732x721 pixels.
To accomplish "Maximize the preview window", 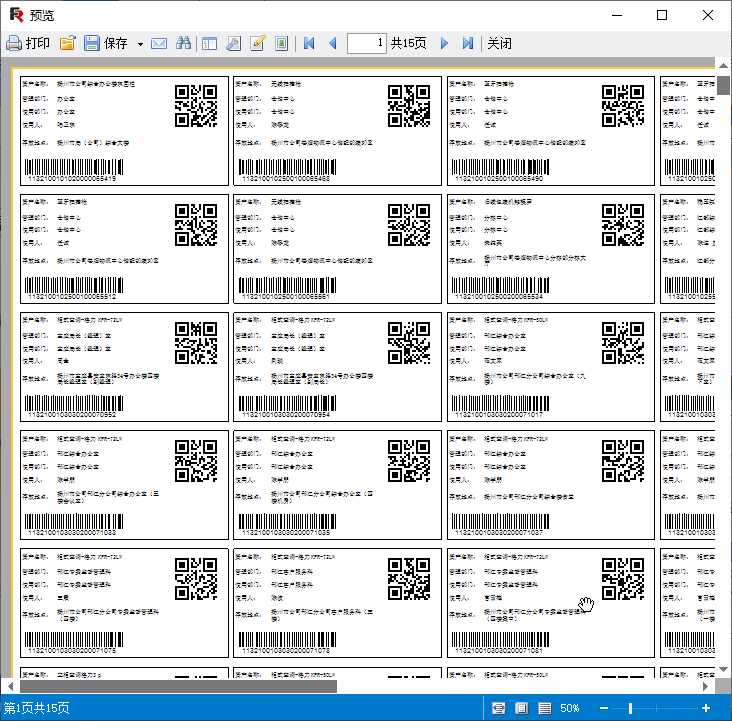I will click(662, 15).
